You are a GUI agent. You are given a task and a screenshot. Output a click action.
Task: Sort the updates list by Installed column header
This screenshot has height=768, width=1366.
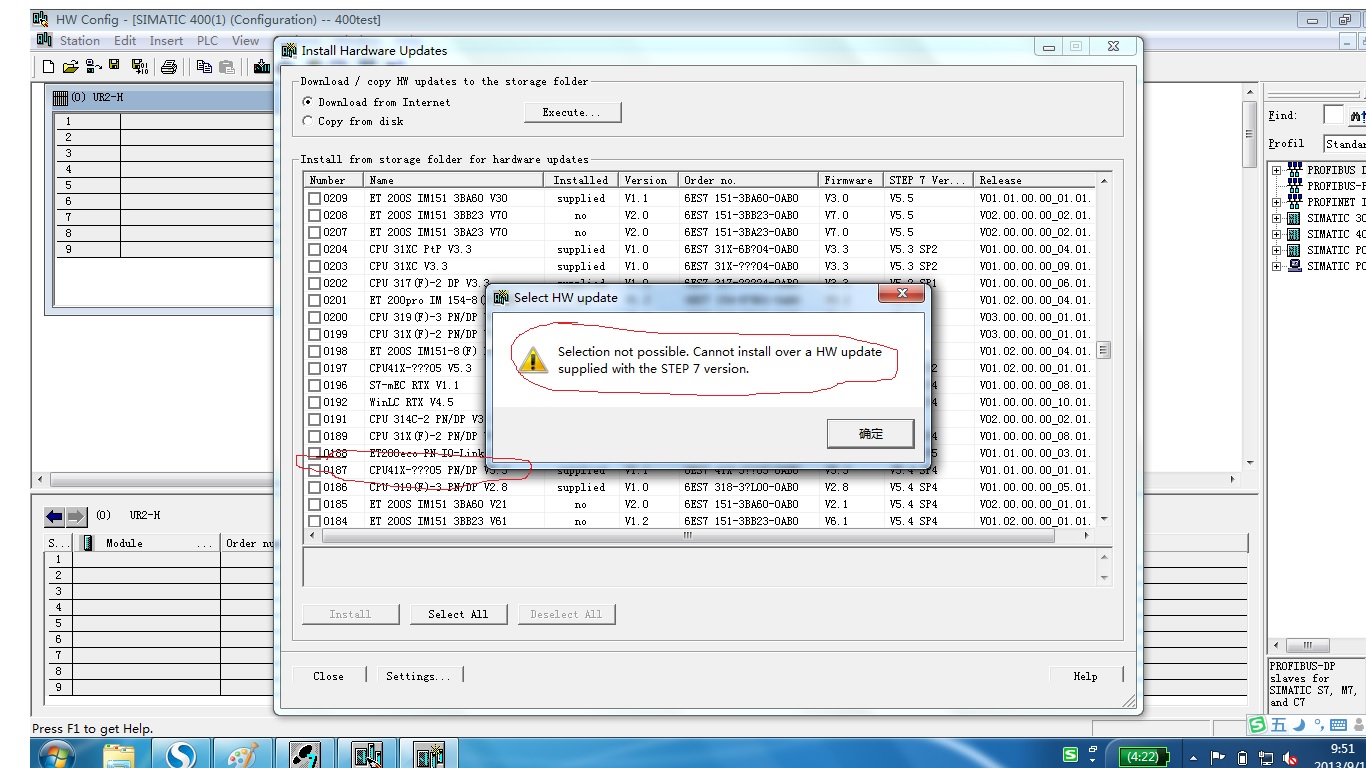(x=581, y=180)
